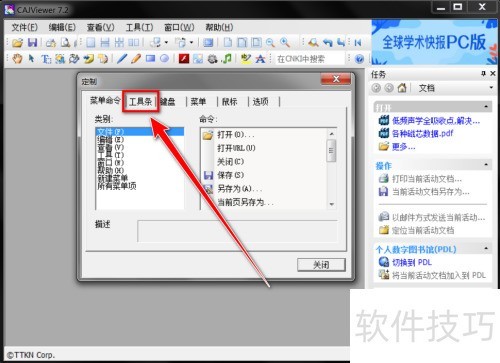Click 打印当前活动文档 in task pane
The width and height of the screenshot is (500, 363).
(x=427, y=179)
